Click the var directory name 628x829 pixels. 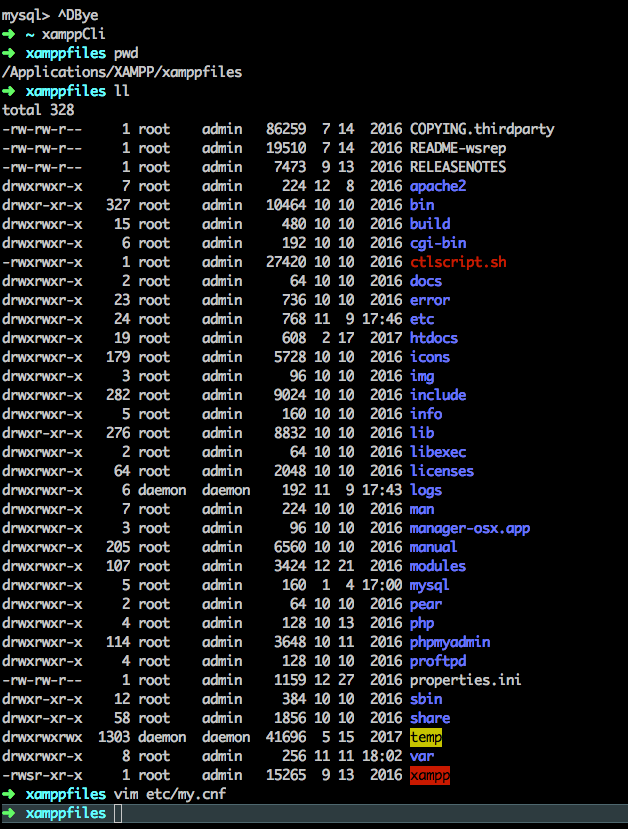[422, 756]
